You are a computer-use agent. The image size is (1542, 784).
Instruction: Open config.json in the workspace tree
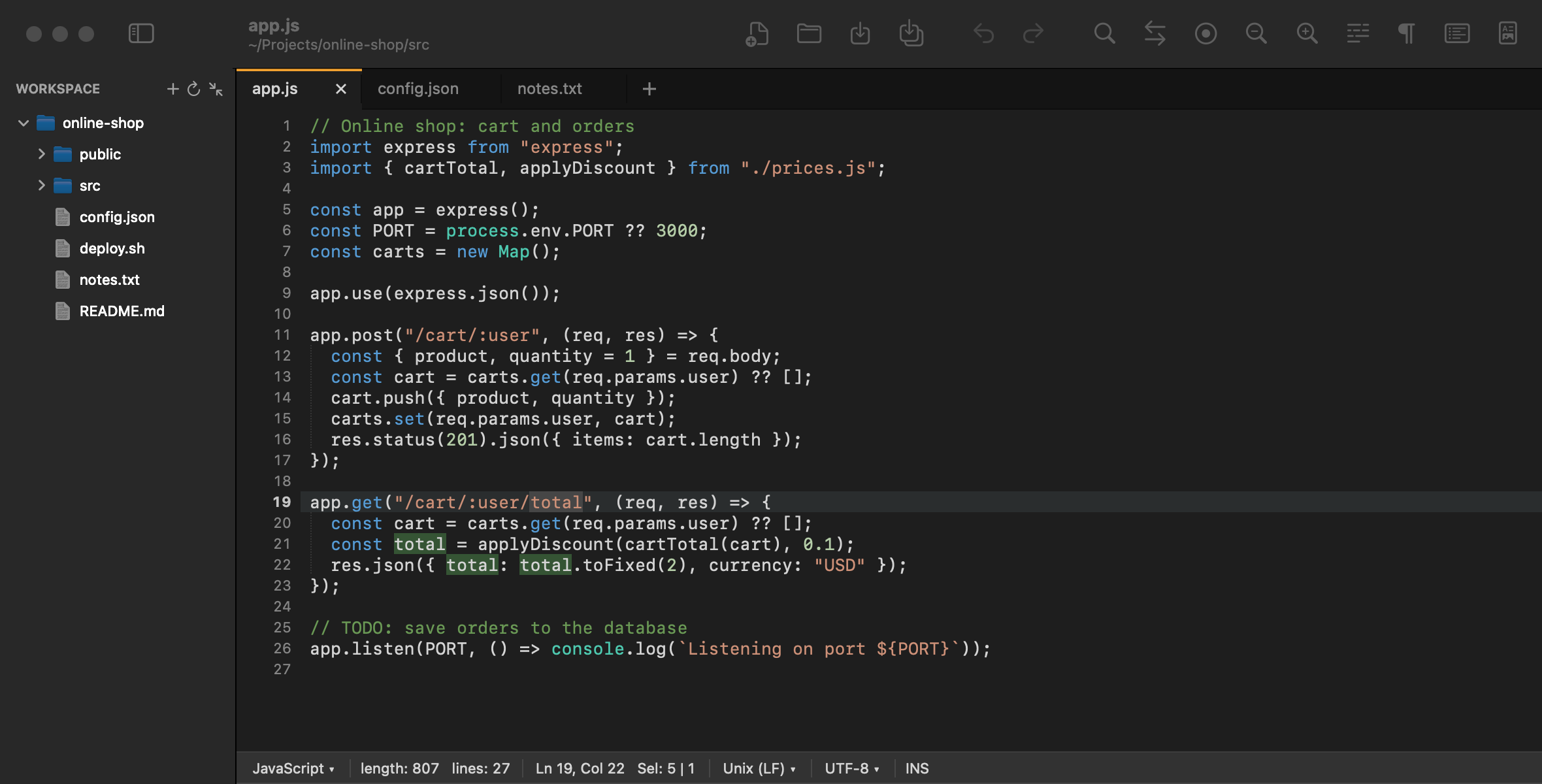coord(117,217)
